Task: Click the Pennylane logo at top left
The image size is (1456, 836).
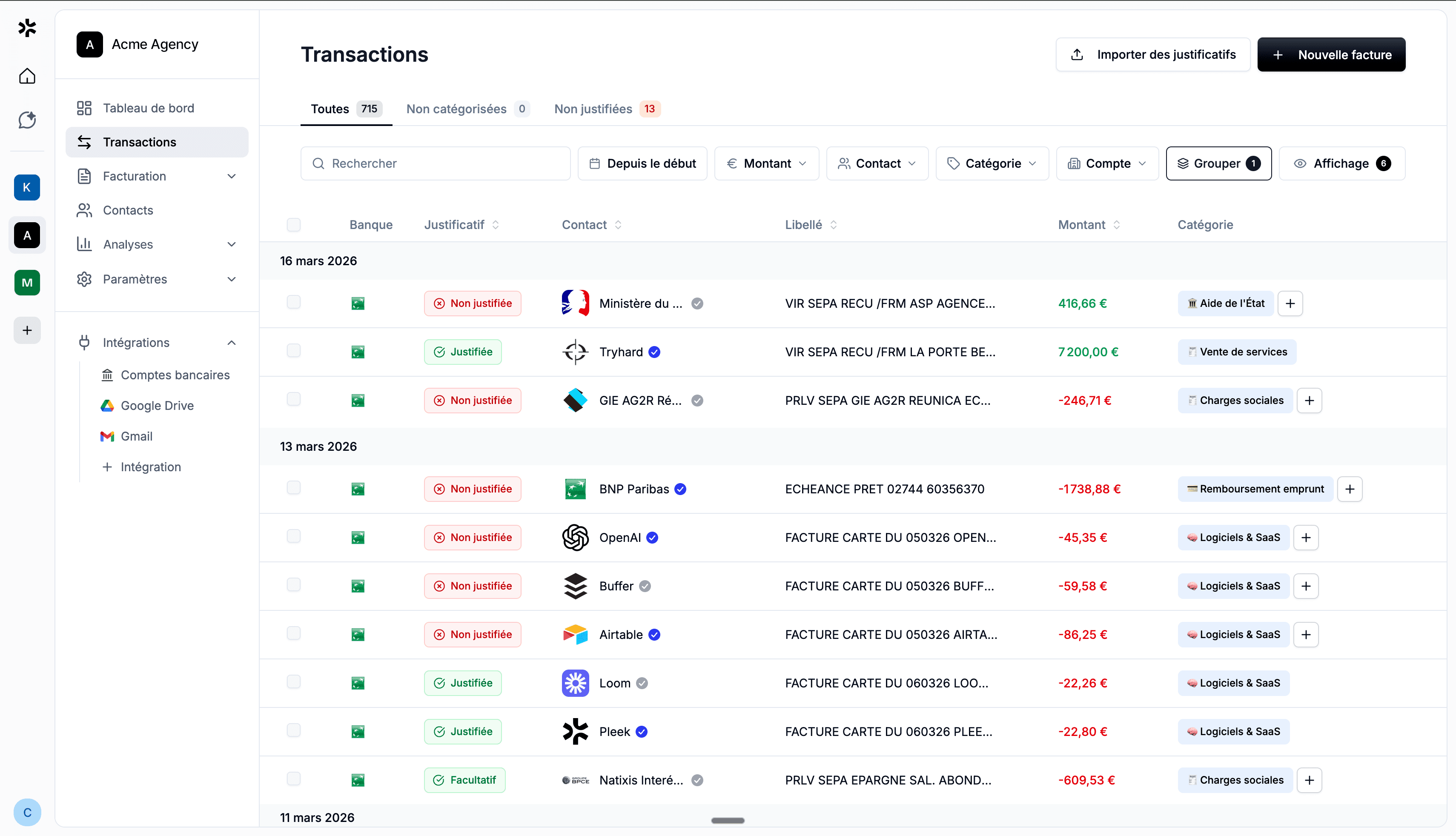Action: (27, 28)
